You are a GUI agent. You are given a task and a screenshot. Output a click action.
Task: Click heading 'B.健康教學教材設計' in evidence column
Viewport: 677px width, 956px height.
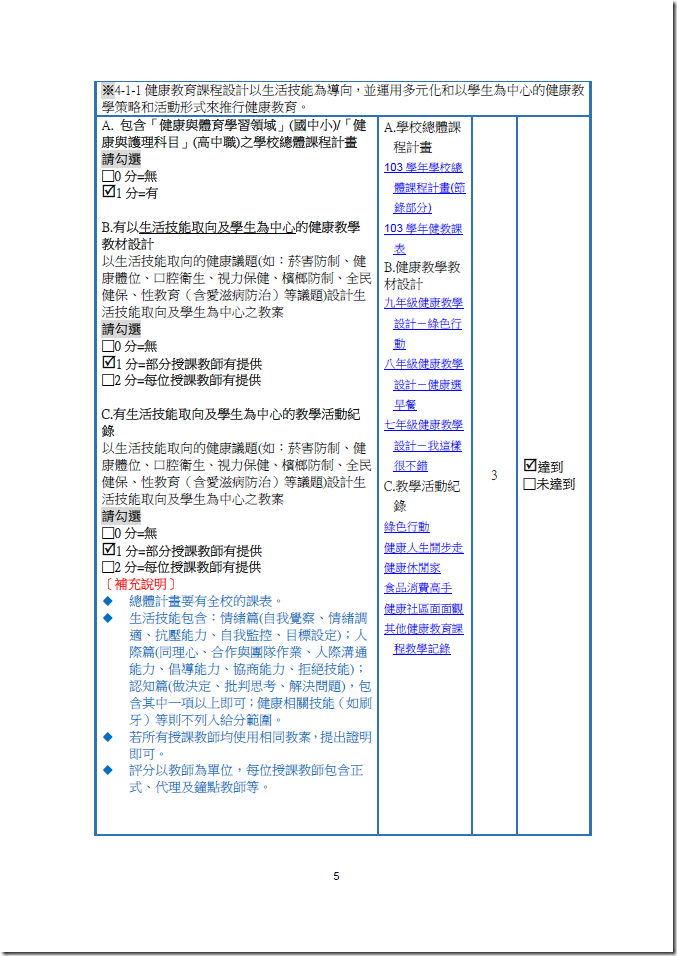click(422, 276)
